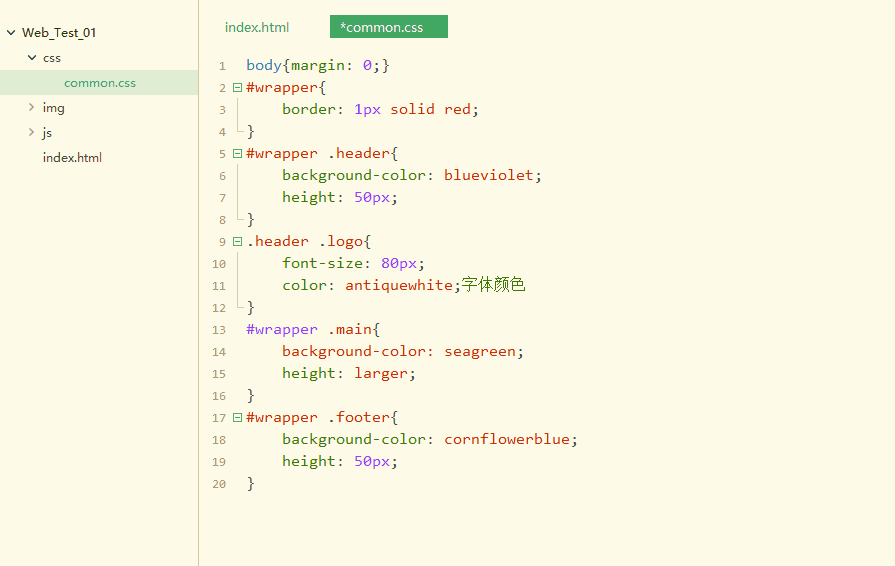The image size is (895, 566).
Task: Place cursor on 'body{margin: 0;}' line
Action: click(x=318, y=66)
